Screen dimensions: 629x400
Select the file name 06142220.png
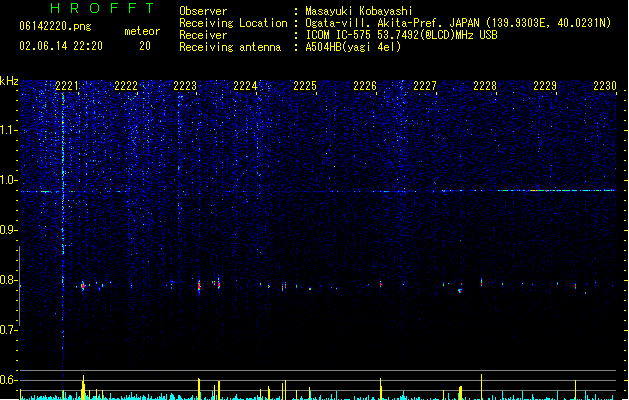coord(55,26)
